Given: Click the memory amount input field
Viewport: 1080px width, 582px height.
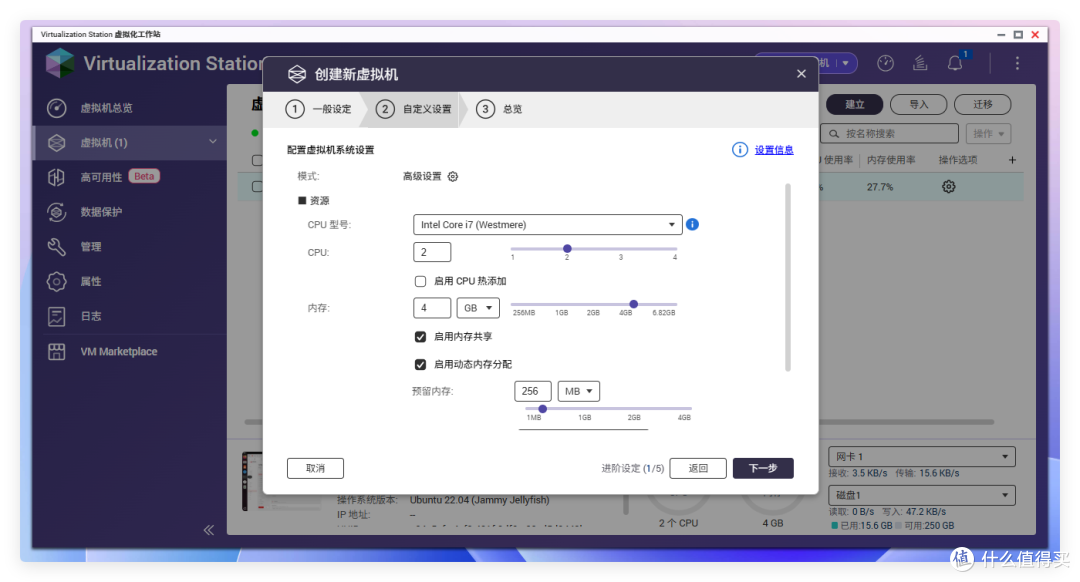Looking at the screenshot, I should (x=432, y=308).
